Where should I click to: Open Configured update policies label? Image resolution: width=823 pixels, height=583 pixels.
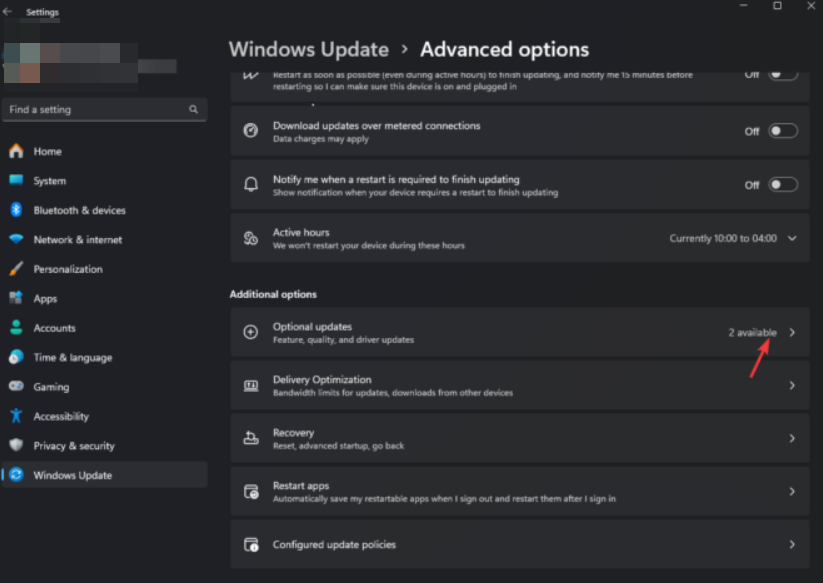(334, 545)
